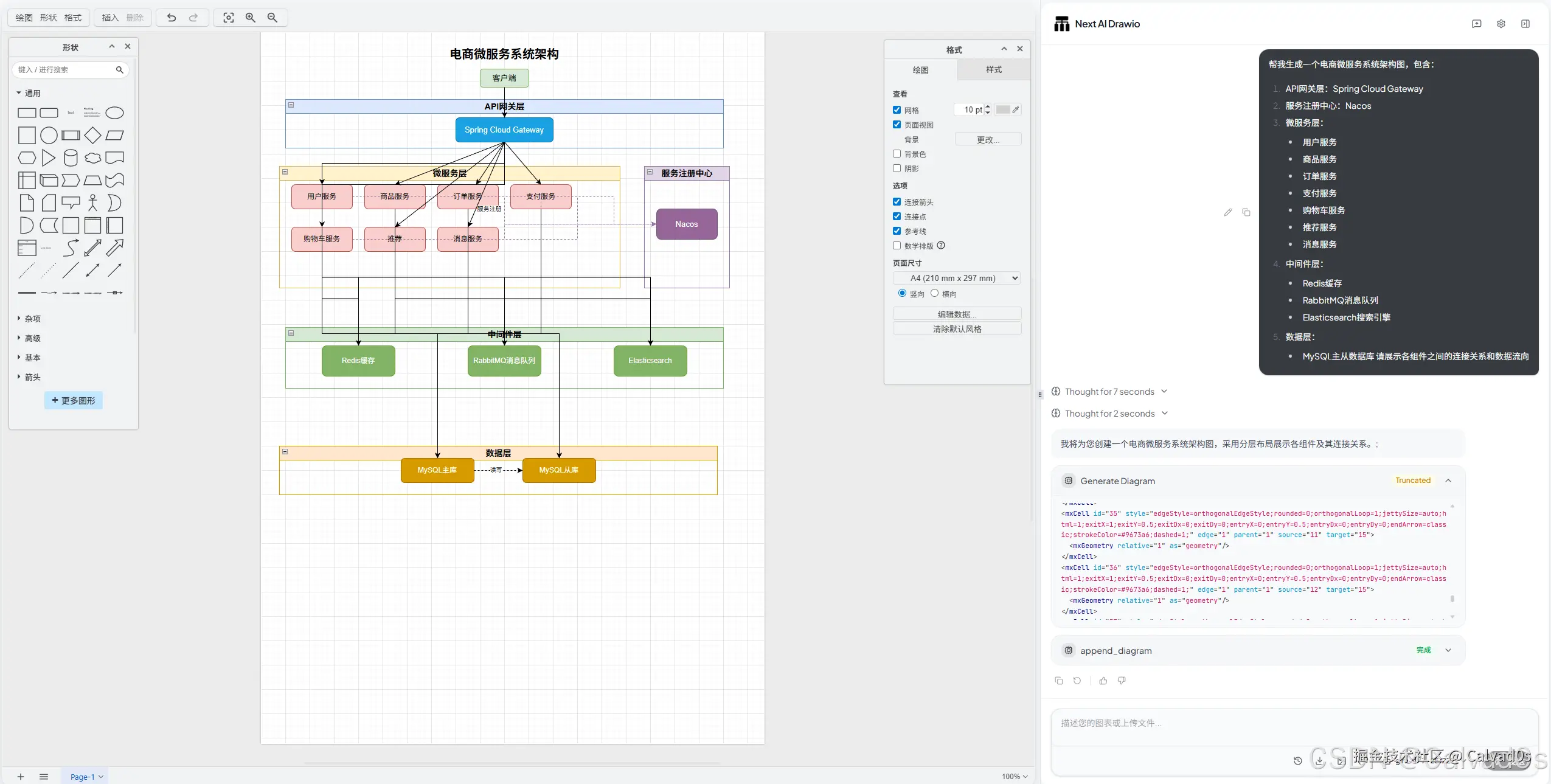Screen dimensions: 1551x784
Task: Expand the 杂项 shapes category
Action: [32, 319]
